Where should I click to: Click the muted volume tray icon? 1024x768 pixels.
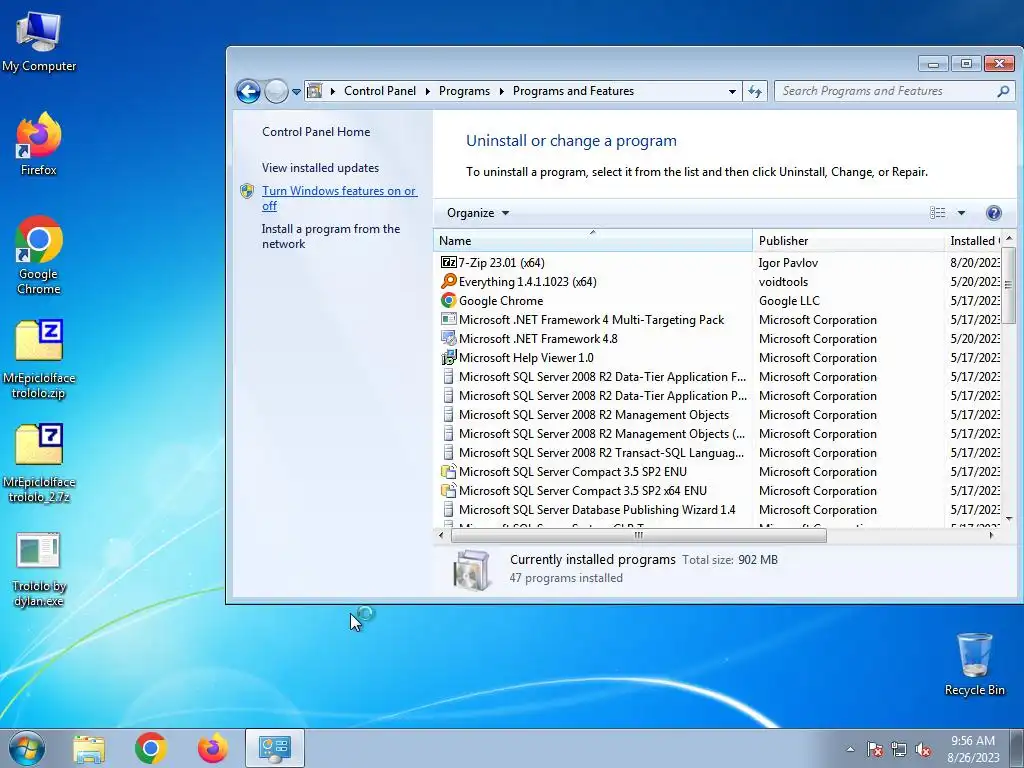(923, 749)
